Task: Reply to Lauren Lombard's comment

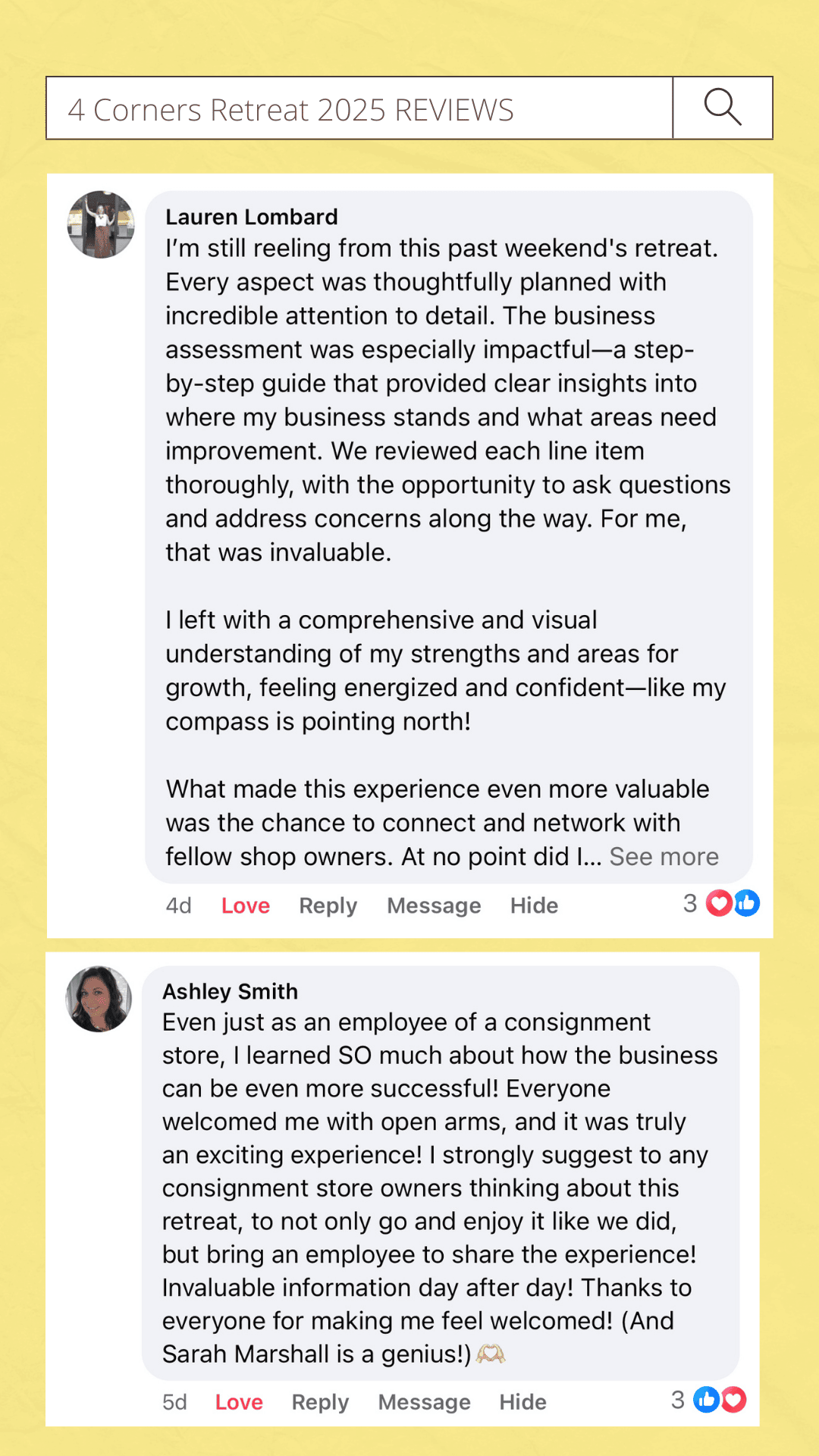Action: (328, 905)
